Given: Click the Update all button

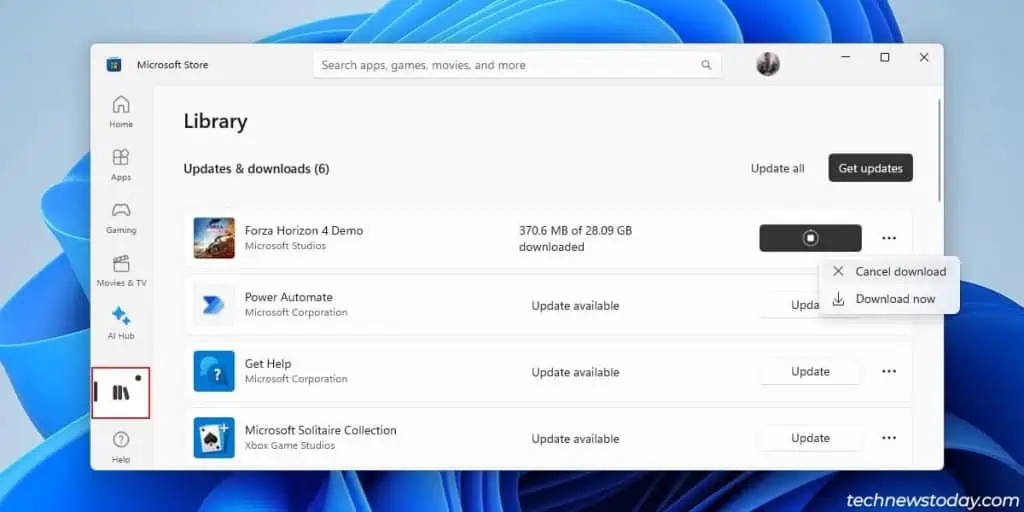Looking at the screenshot, I should [x=777, y=168].
